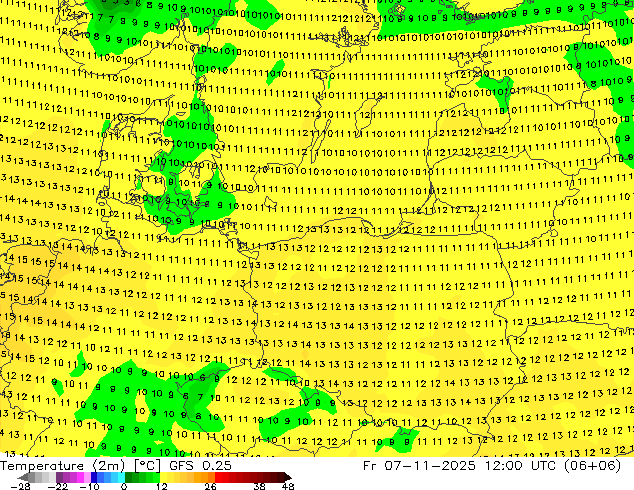The image size is (634, 490).
Task: Pick the orange swatch just below 26
Action: [x=211, y=477]
